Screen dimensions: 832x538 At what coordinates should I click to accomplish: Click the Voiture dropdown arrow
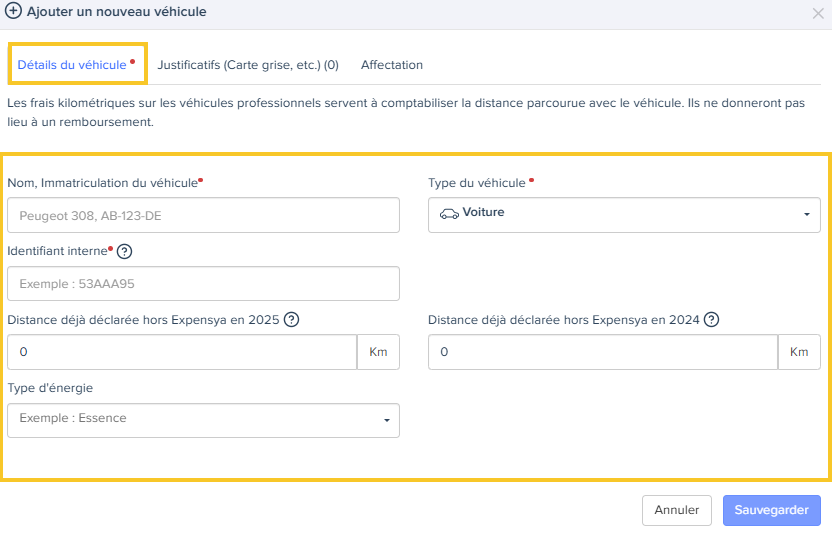click(x=806, y=215)
